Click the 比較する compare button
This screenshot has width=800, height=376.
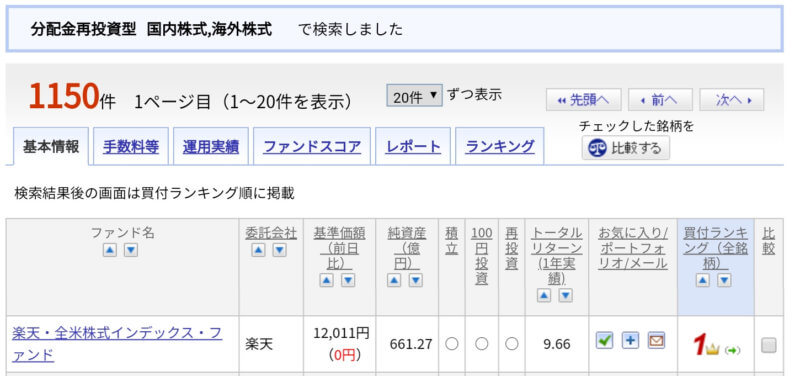[626, 148]
